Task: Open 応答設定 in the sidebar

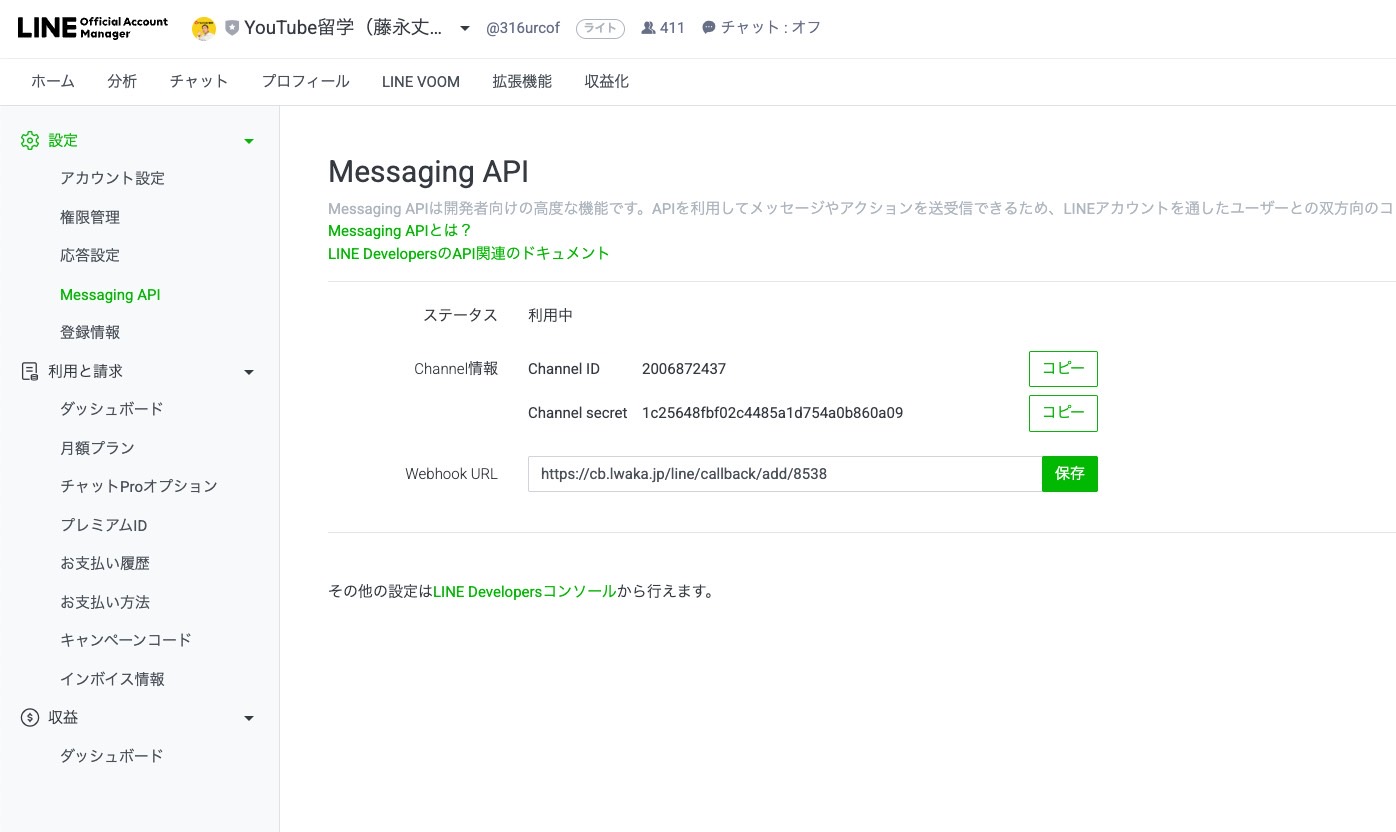Action: point(90,256)
